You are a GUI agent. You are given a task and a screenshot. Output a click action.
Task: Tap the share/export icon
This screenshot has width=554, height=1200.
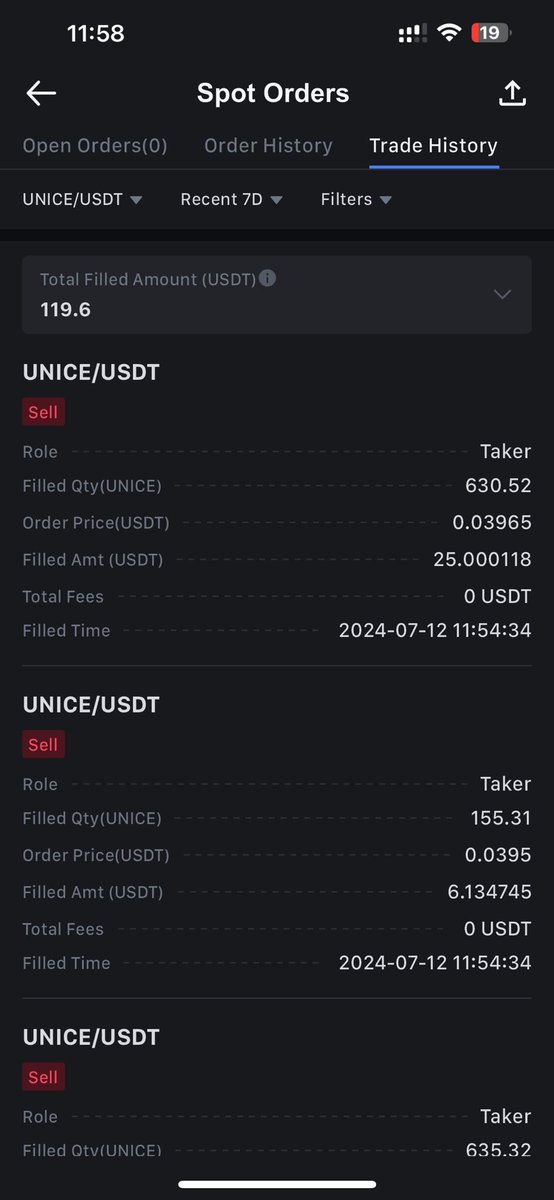512,94
